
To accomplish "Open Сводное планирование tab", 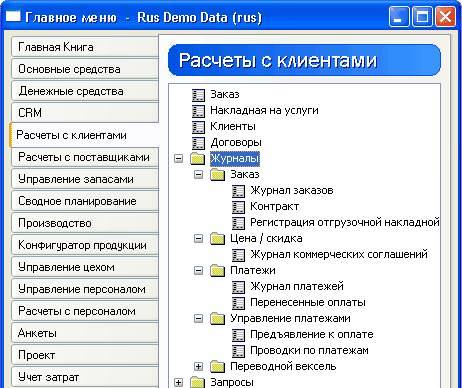I will [x=85, y=201].
